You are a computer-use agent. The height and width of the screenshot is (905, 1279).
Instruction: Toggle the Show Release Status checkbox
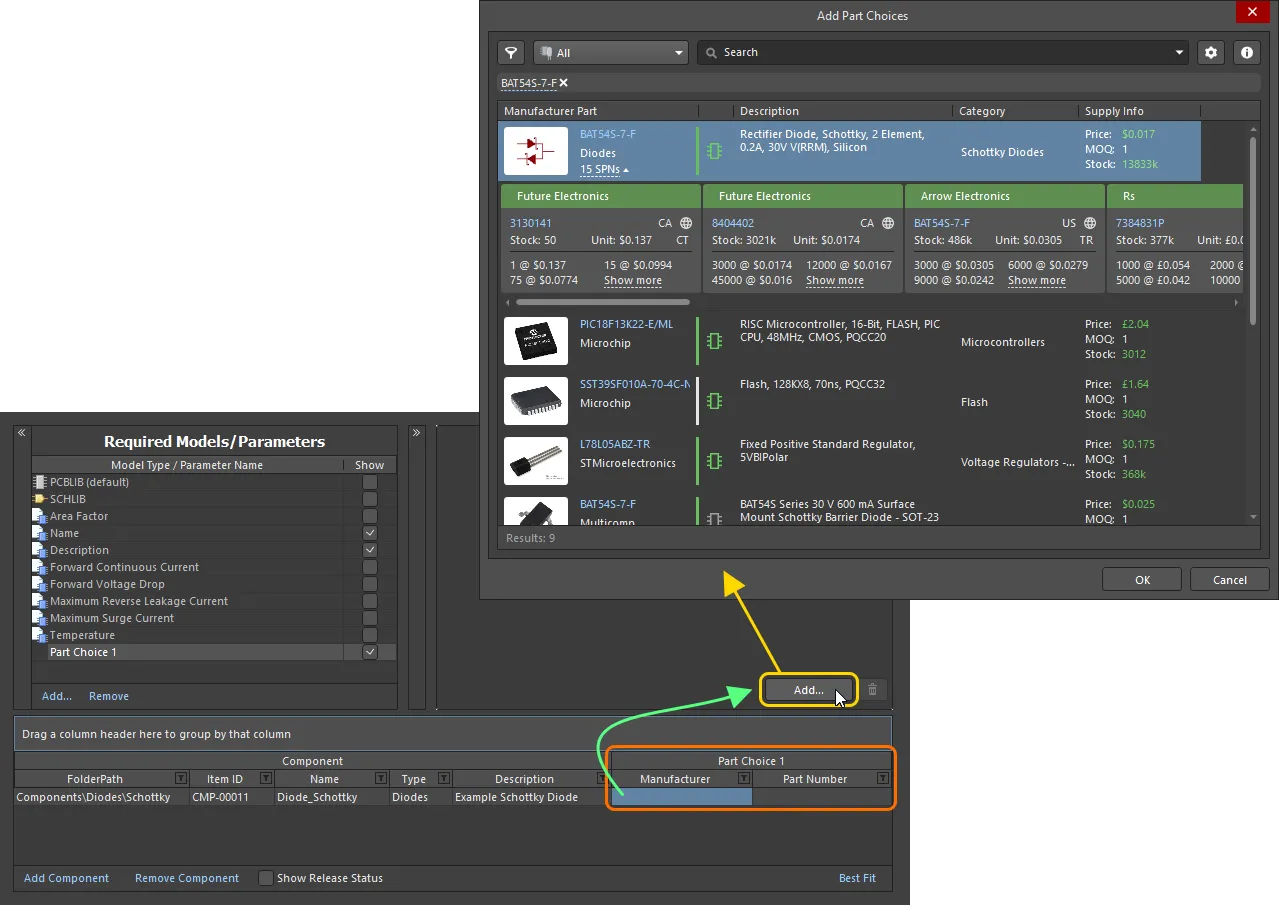(265, 878)
